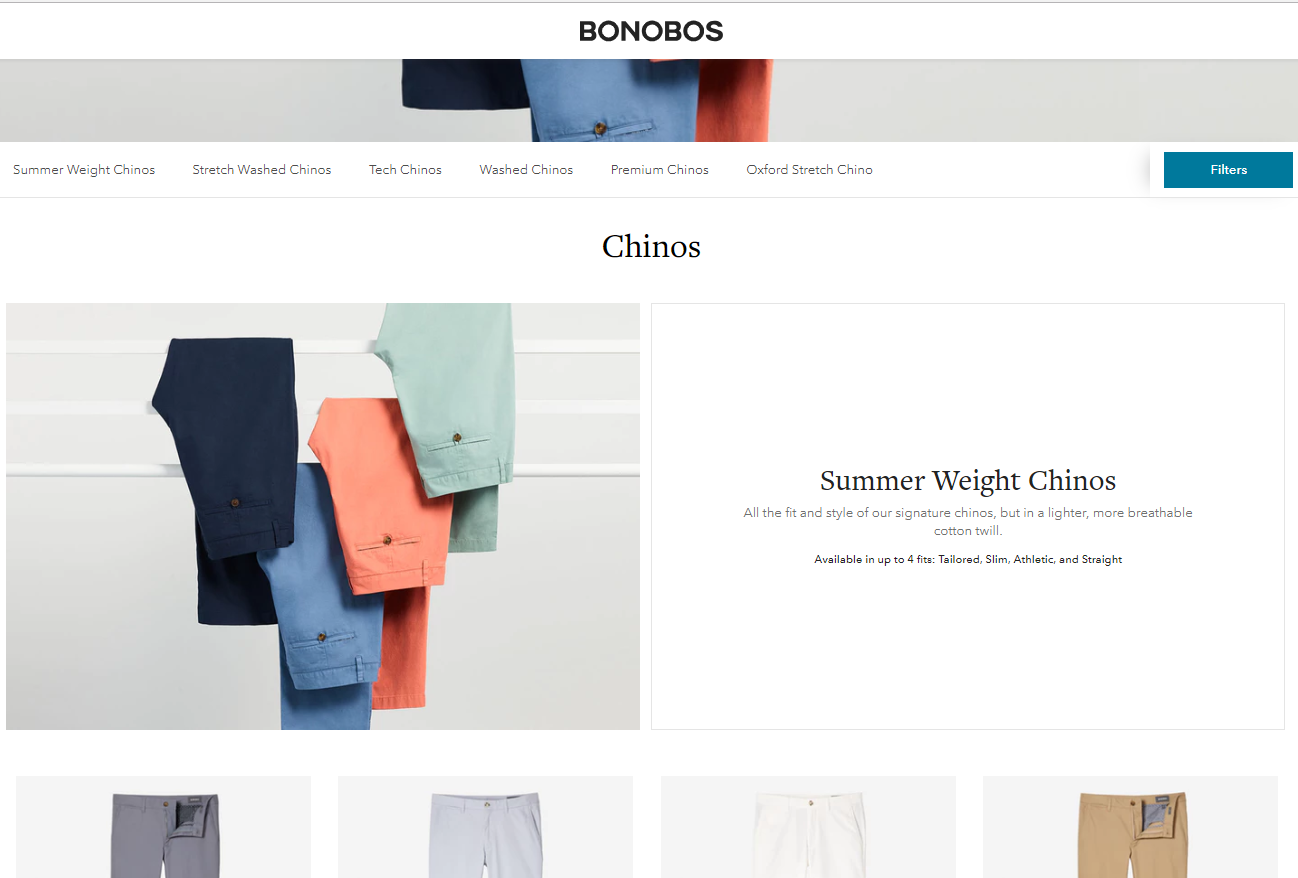
Task: Select the Stretch Washed Chinos tab
Action: coord(262,170)
